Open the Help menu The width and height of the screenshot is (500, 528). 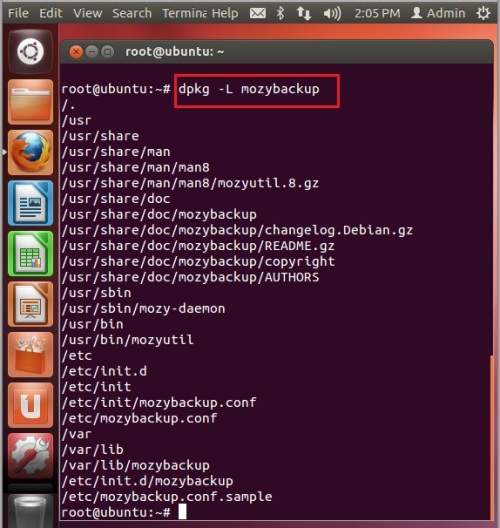click(x=225, y=13)
